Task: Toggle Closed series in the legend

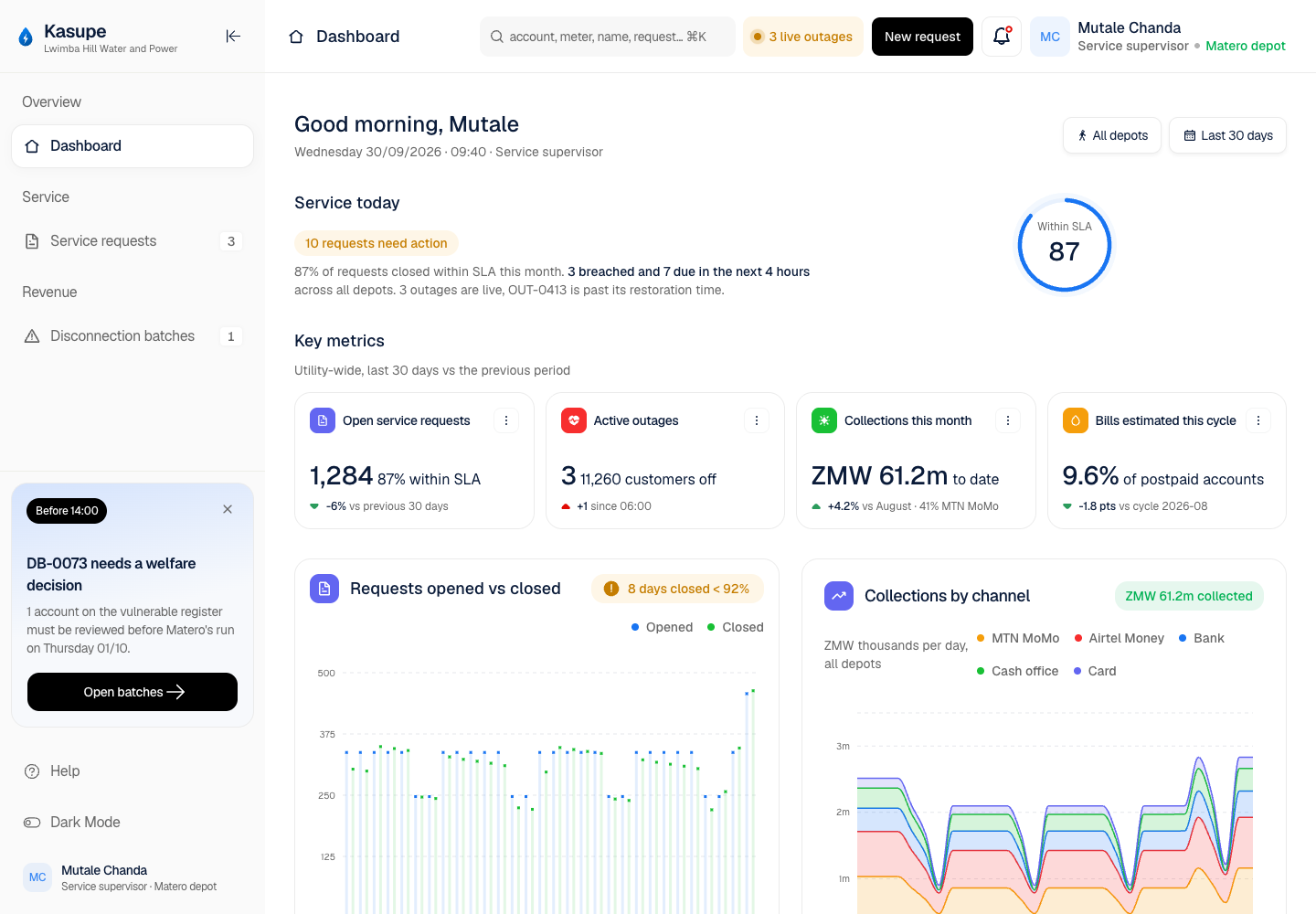Action: [736, 627]
